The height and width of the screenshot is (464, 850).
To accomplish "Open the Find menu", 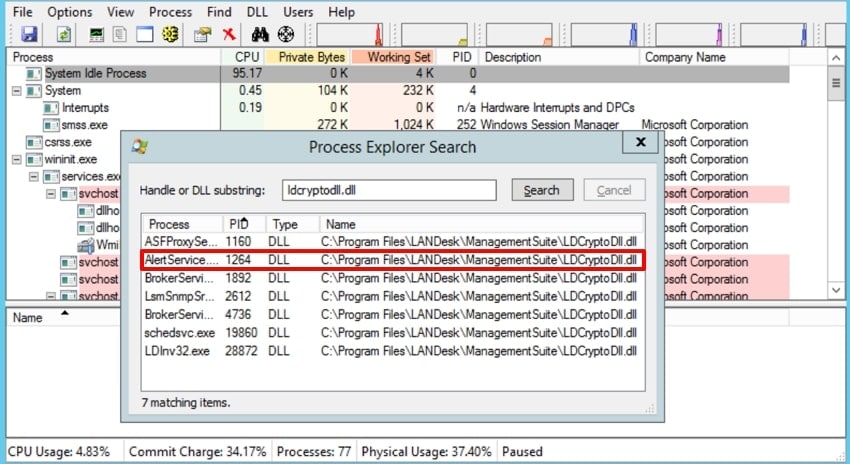I will click(219, 12).
